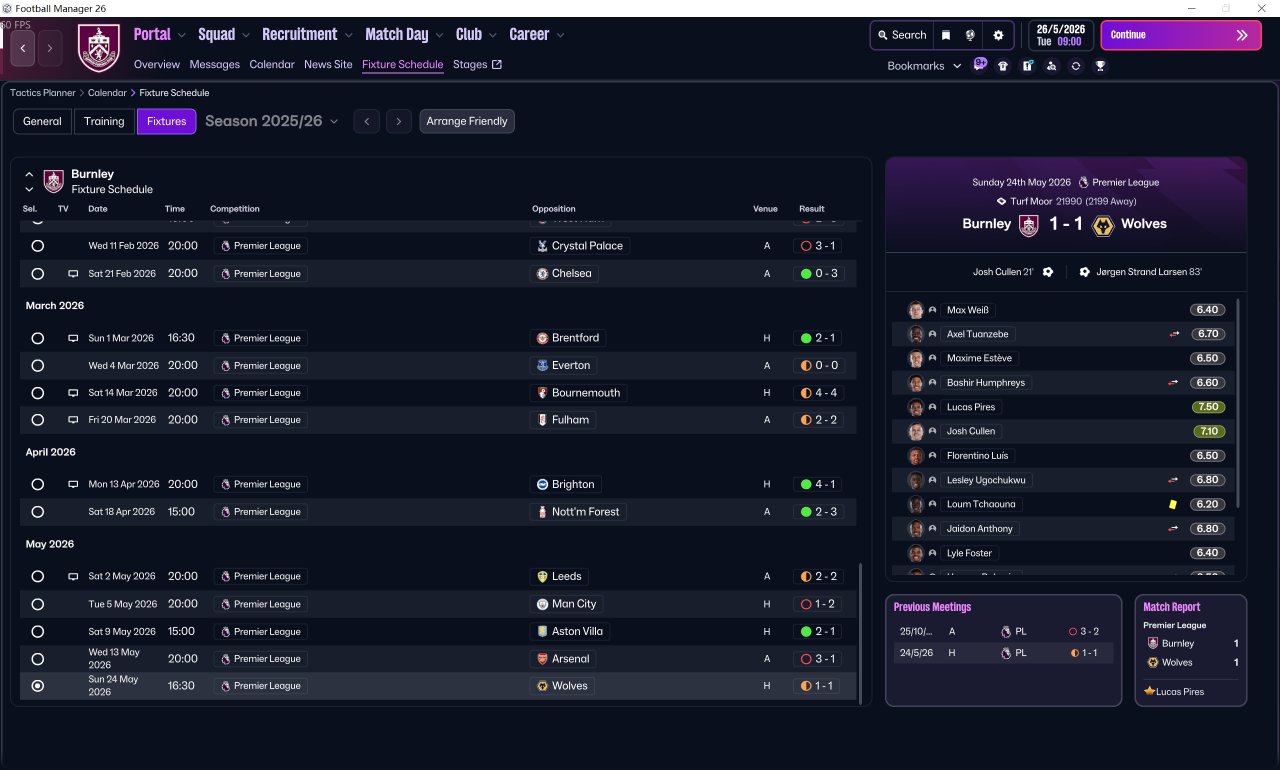Viewport: 1280px width, 770px height.
Task: Select the Crystal Palace fixture radio button
Action: [x=38, y=246]
